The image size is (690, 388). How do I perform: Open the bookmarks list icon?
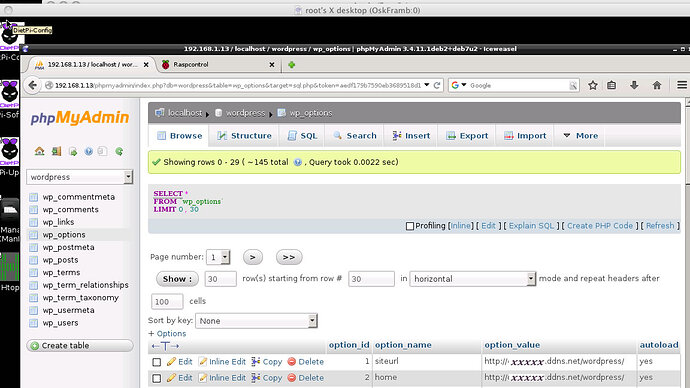612,85
